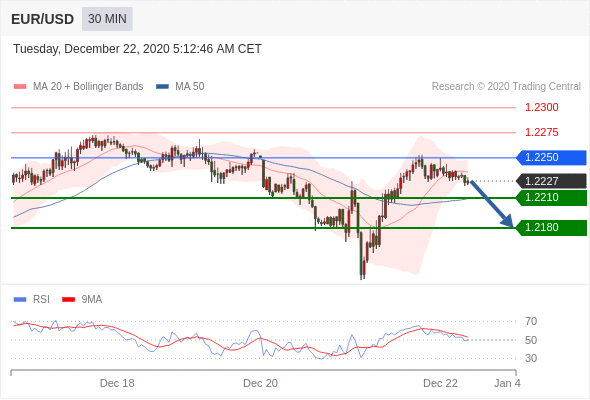Click the 9MA red legend swatch
The height and width of the screenshot is (400, 590).
click(68, 300)
